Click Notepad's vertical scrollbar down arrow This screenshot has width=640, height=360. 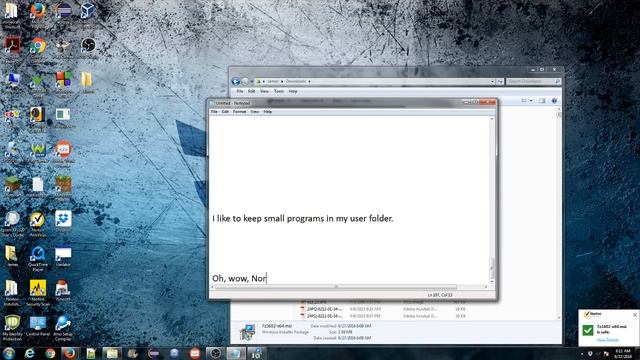click(x=492, y=281)
